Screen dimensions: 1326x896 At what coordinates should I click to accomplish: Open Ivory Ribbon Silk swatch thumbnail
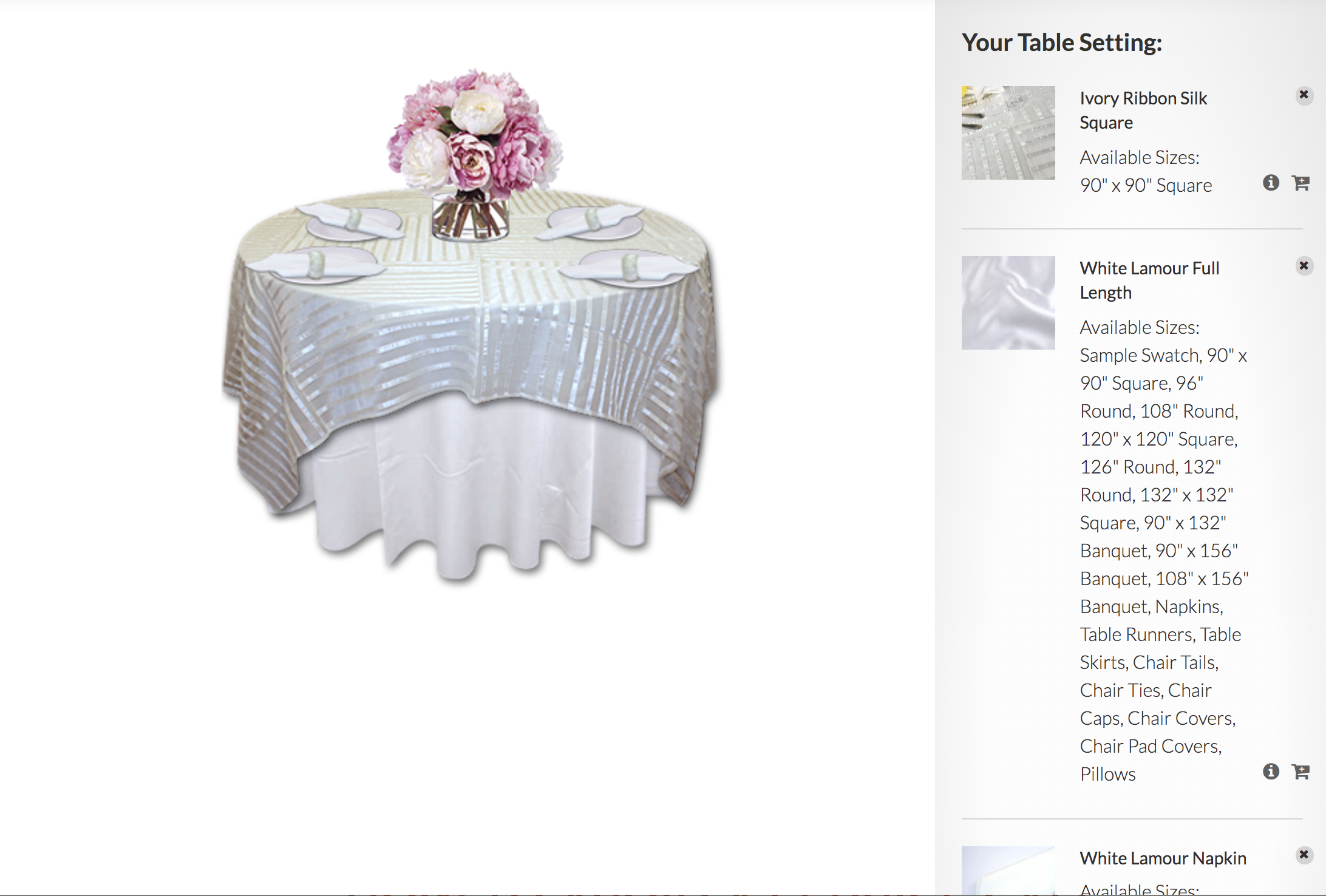pyautogui.click(x=1008, y=133)
